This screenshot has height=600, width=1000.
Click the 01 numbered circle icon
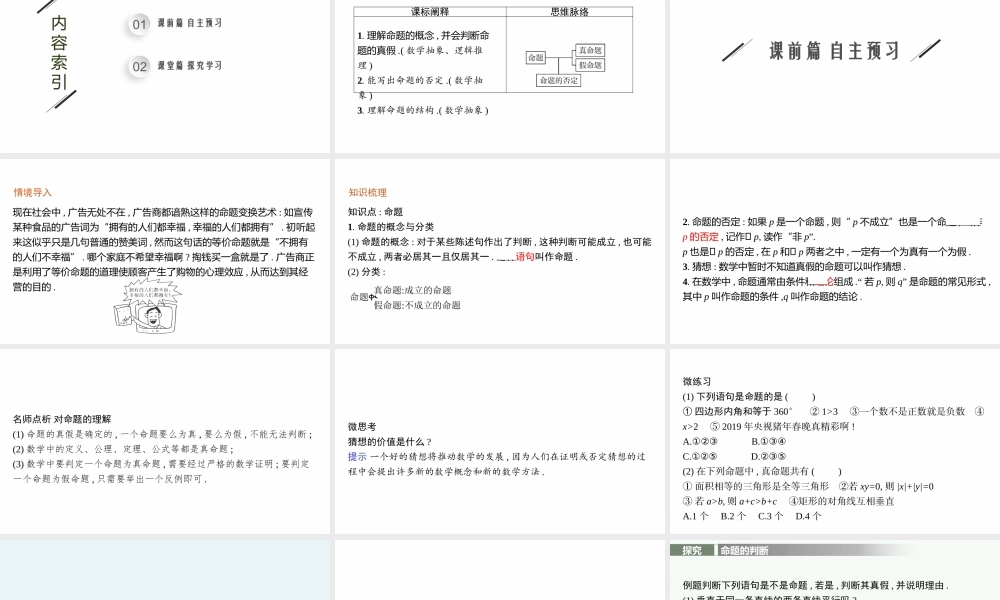coord(138,25)
